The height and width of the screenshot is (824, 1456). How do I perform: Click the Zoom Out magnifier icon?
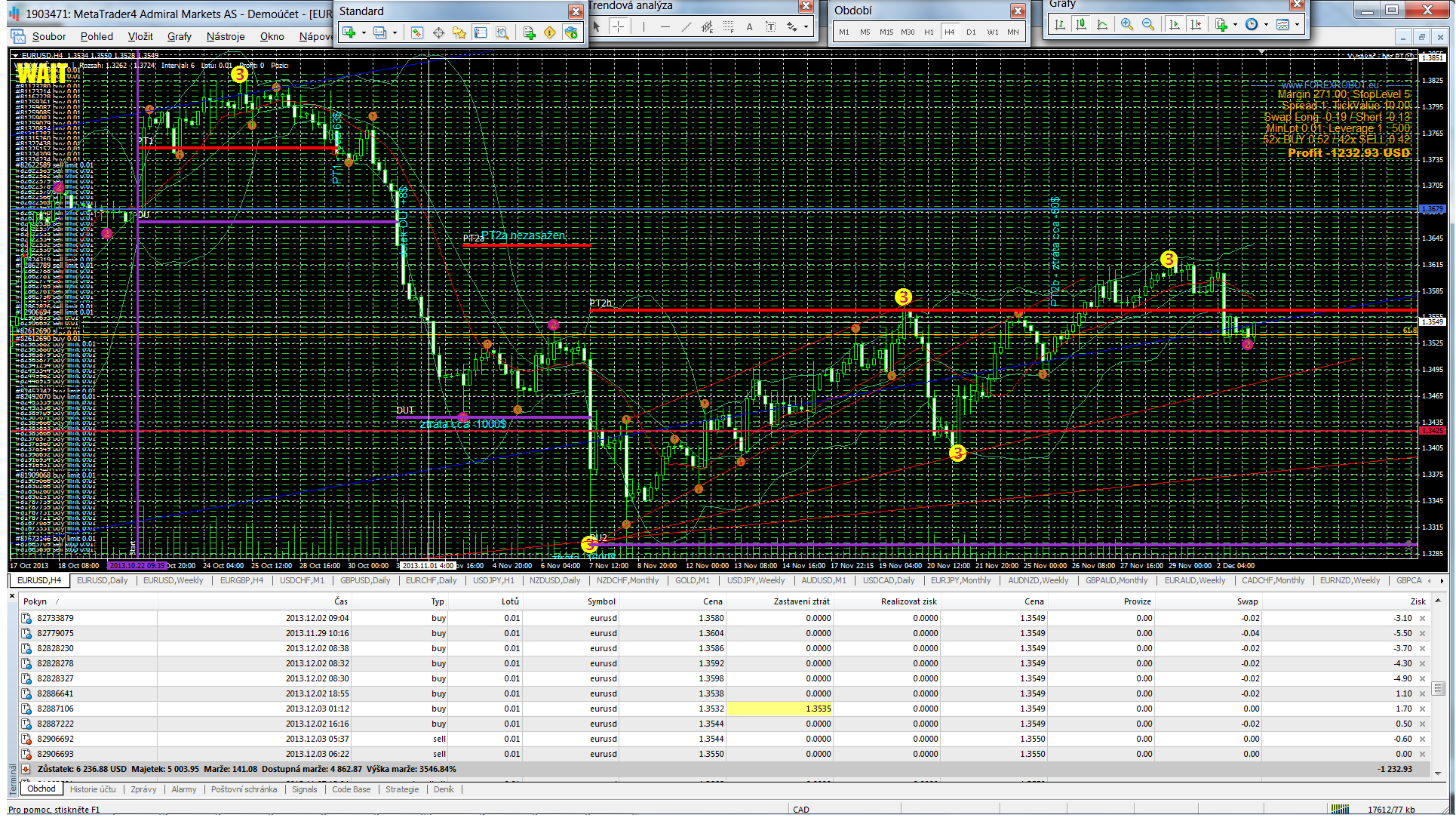point(1148,24)
